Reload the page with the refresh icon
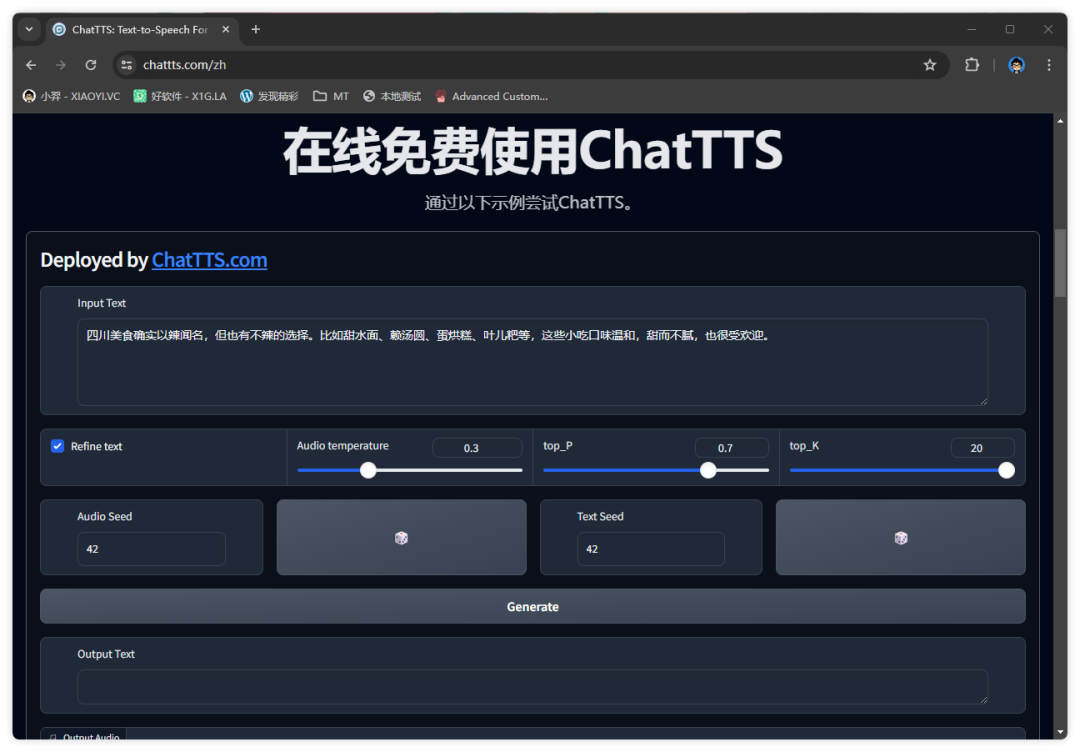The height and width of the screenshot is (752, 1080). click(91, 65)
